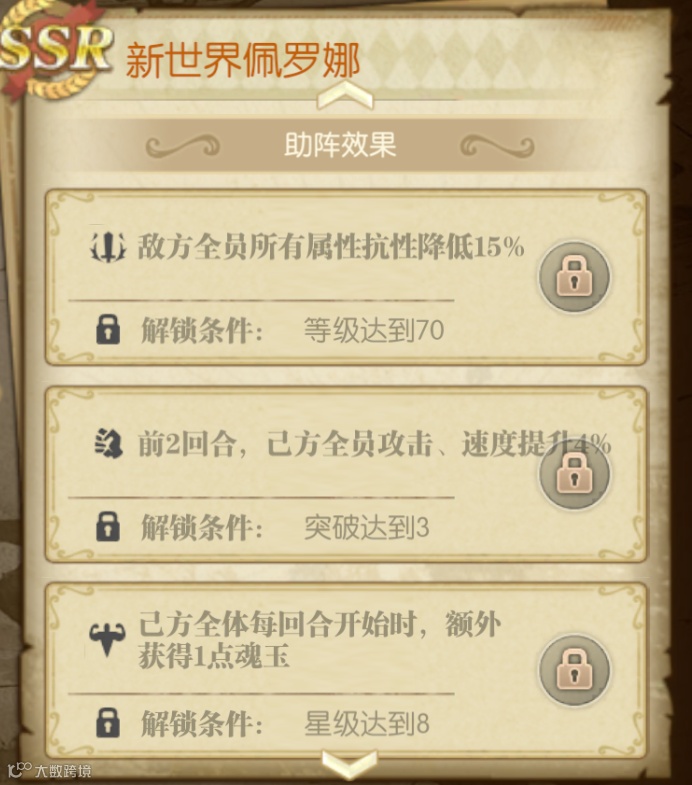Click small lock icon beside 等级达到70

pos(108,329)
